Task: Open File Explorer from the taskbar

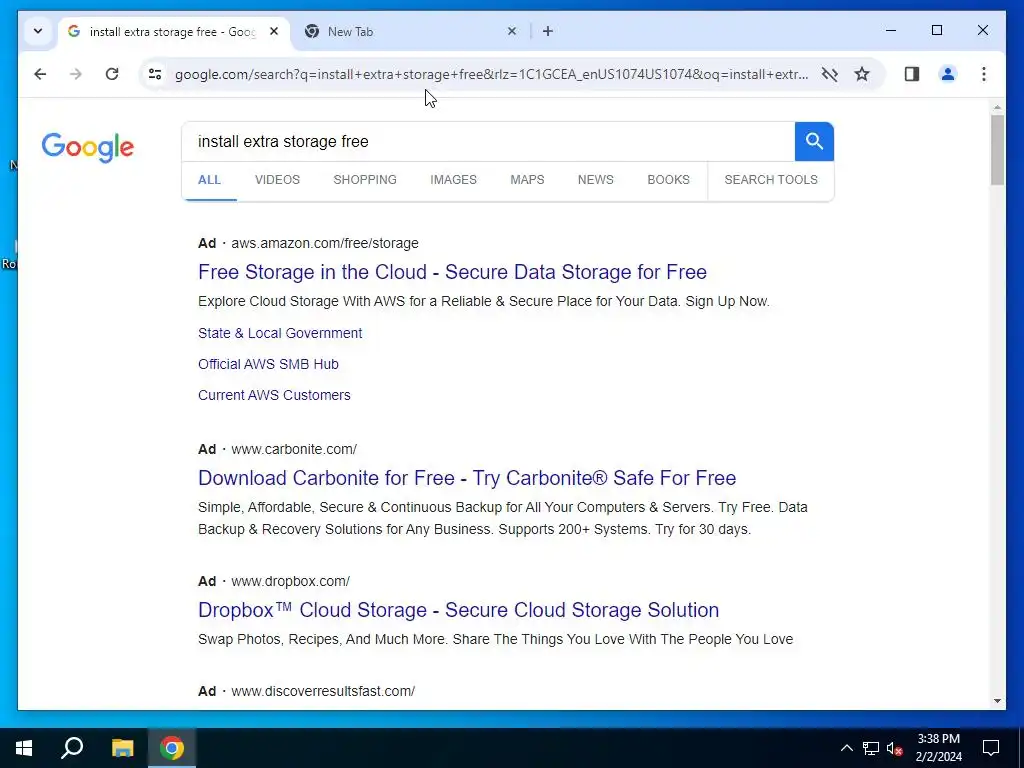Action: pos(122,748)
